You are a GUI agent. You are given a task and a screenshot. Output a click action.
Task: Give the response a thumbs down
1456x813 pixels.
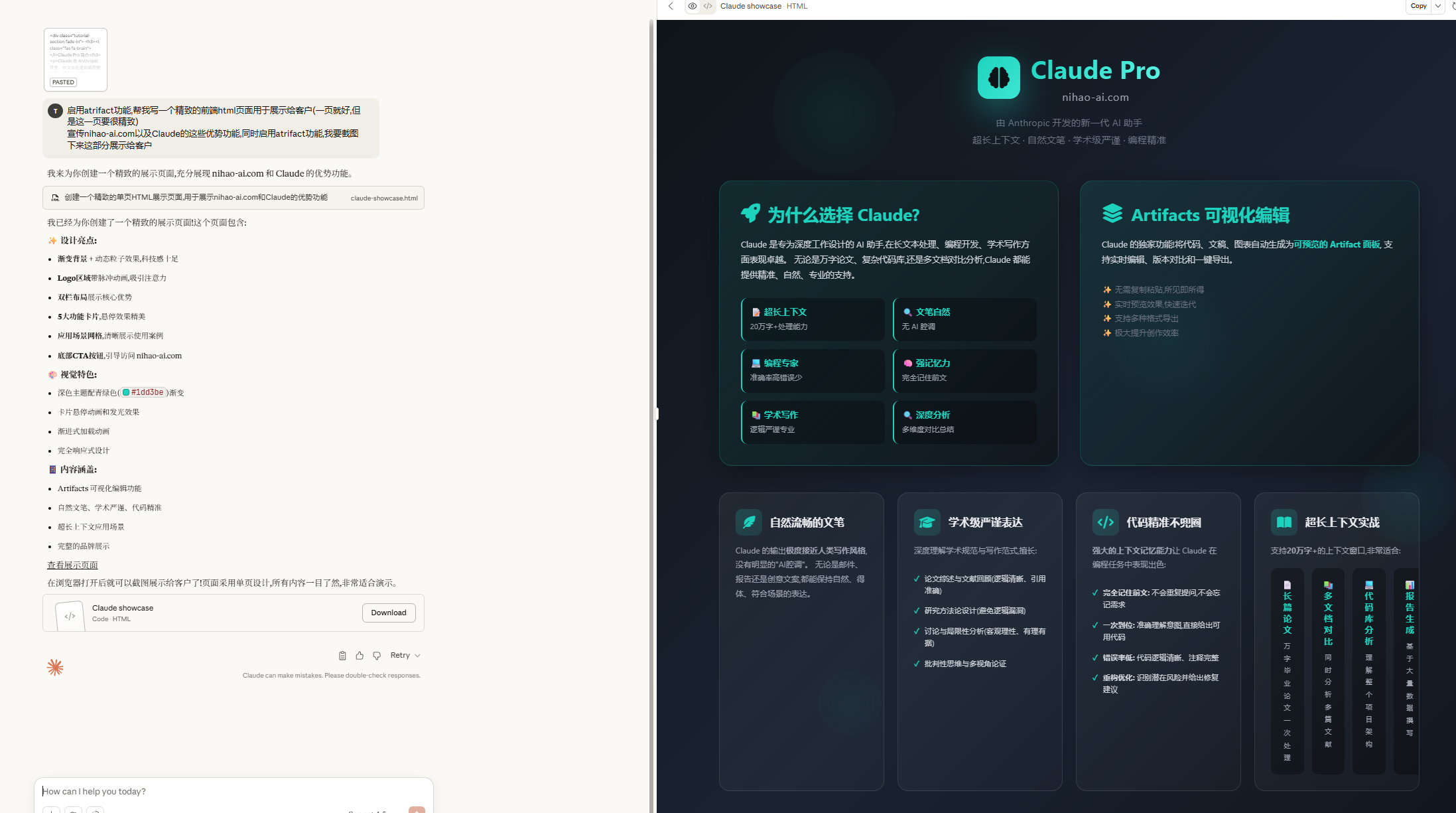[377, 656]
